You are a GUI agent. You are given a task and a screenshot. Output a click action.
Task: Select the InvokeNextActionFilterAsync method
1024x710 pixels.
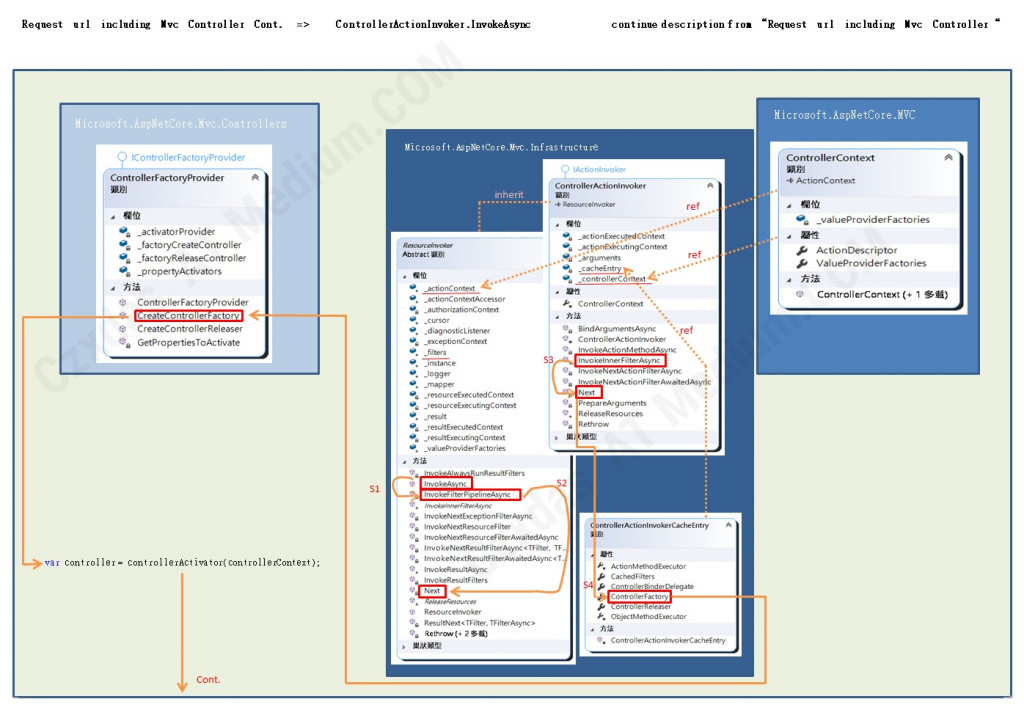pos(630,371)
